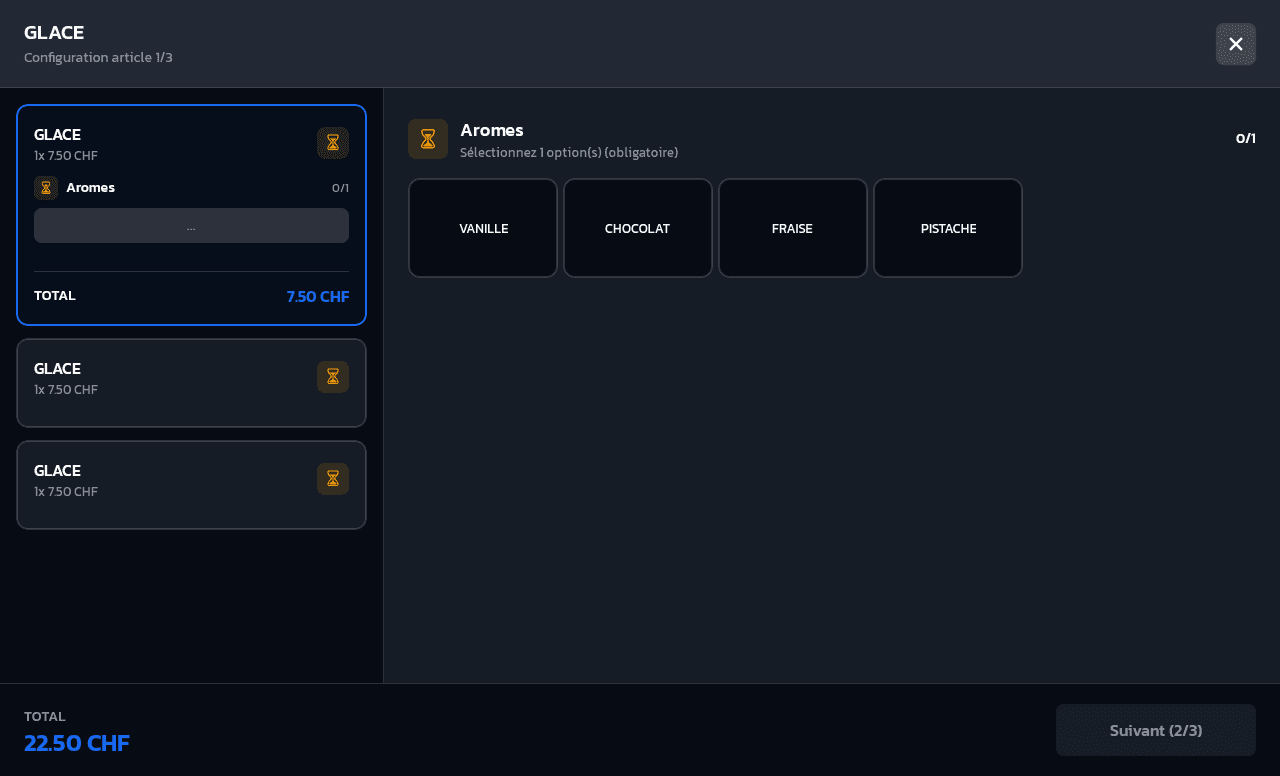Click the 0/1 counter in the selected GLACE card
The image size is (1280, 776).
(341, 188)
